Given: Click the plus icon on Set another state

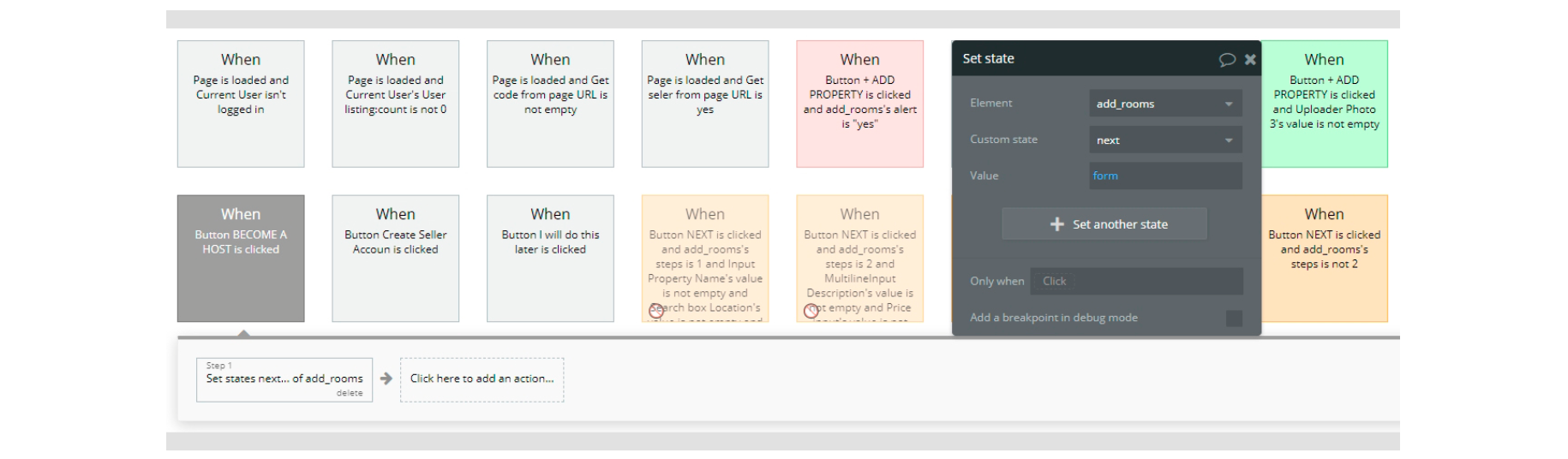Looking at the screenshot, I should tap(1057, 224).
